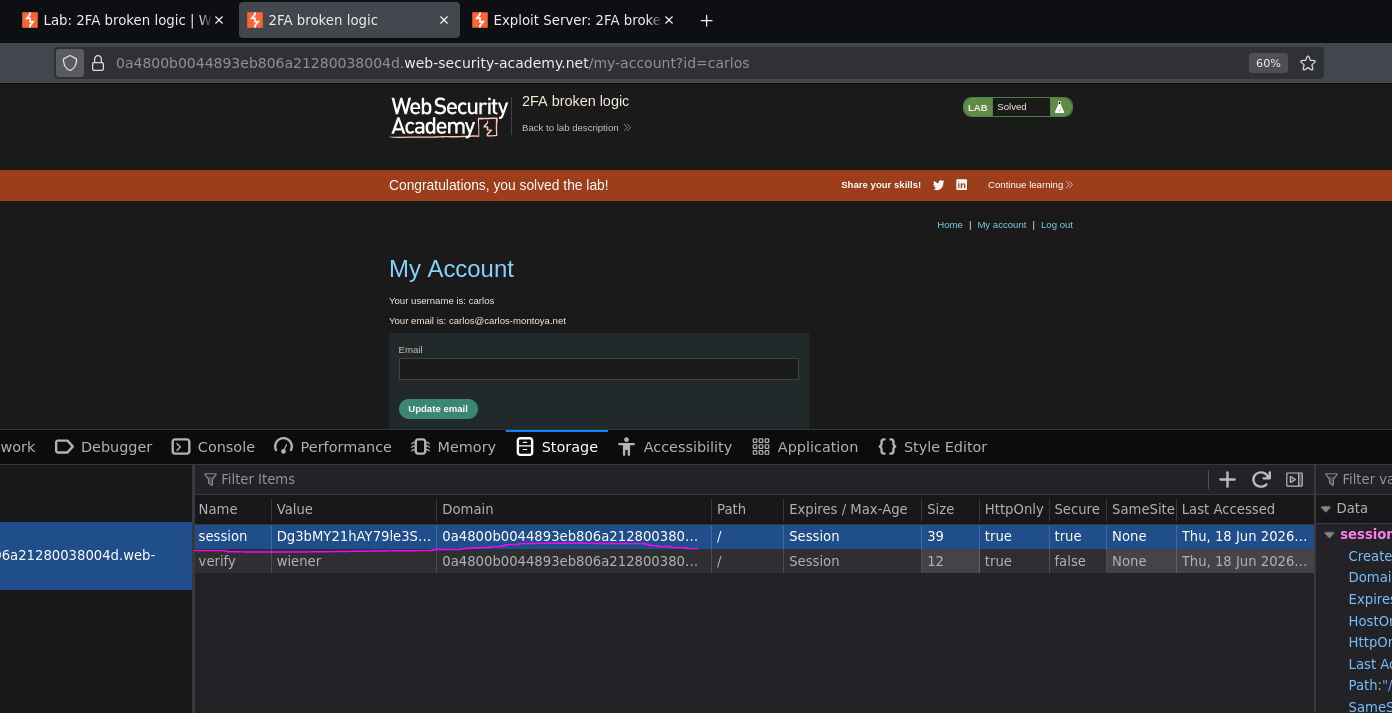Image resolution: width=1392 pixels, height=713 pixels.
Task: Open a new browser tab with plus icon
Action: tap(706, 20)
